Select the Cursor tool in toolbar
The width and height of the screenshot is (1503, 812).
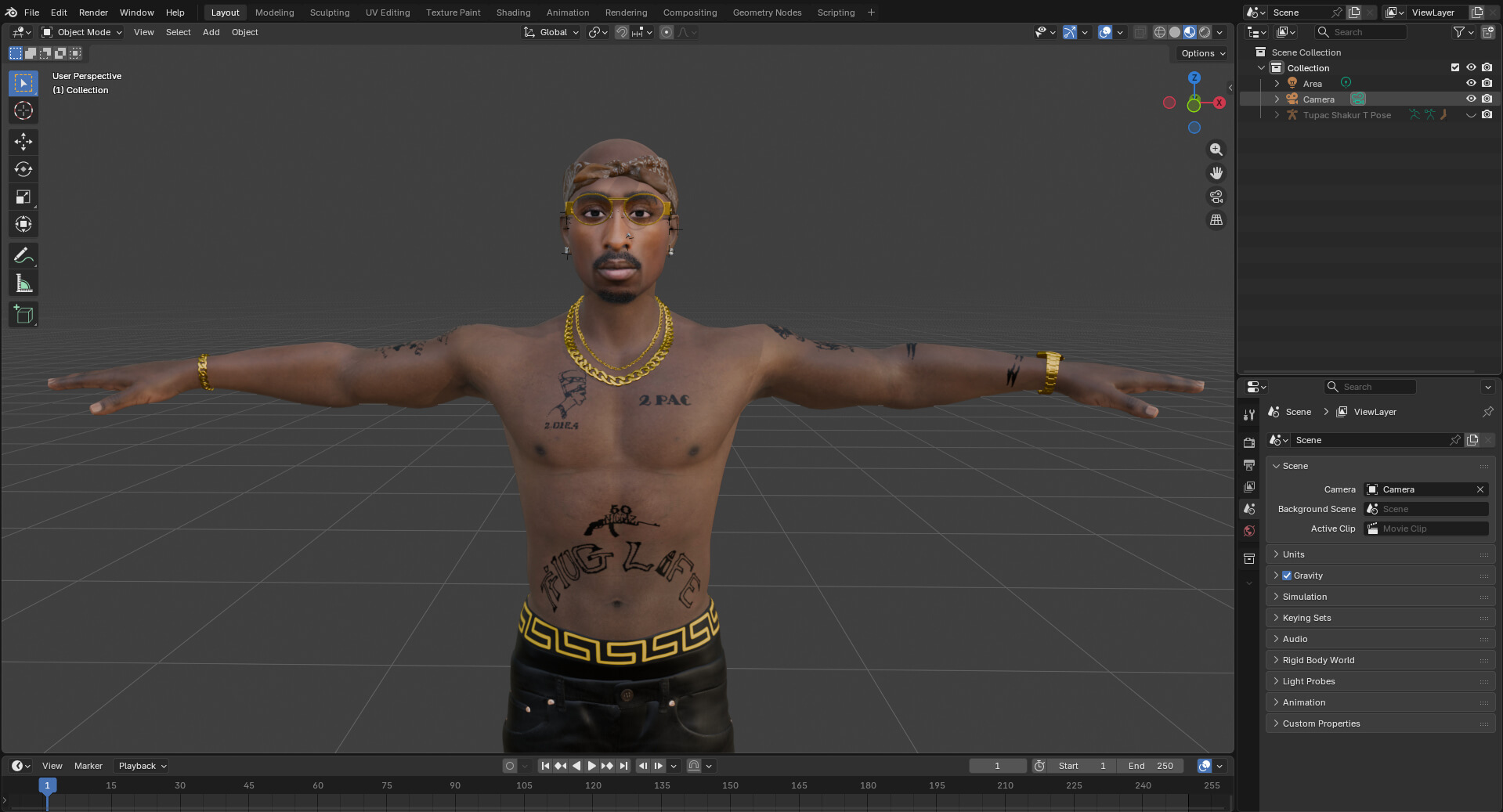click(23, 111)
